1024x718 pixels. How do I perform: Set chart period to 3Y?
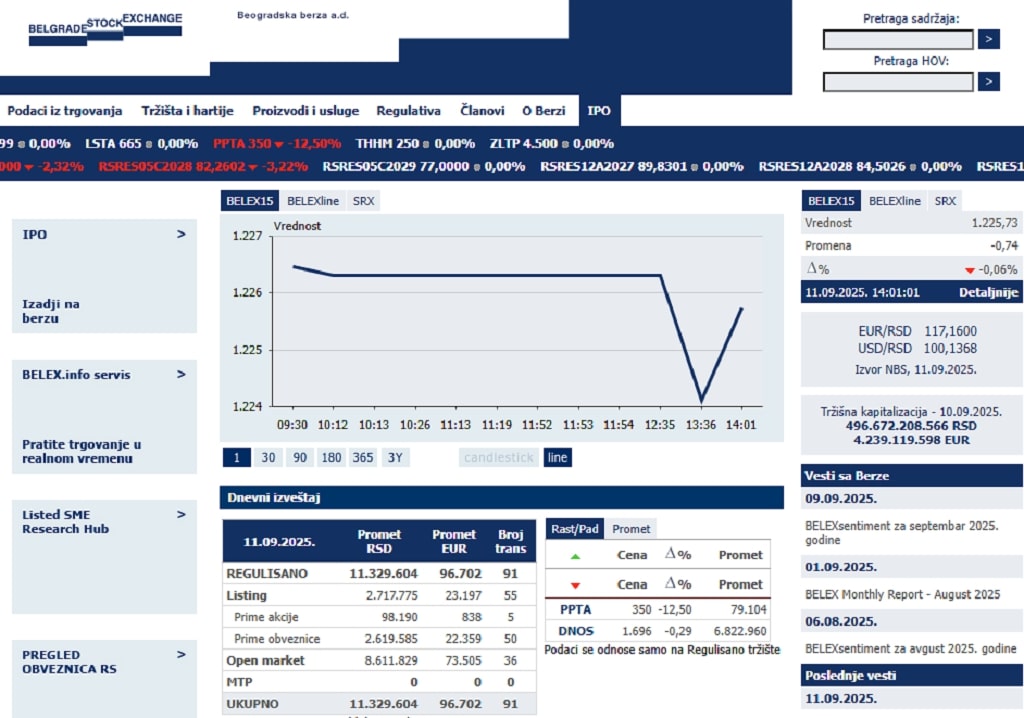coord(395,457)
